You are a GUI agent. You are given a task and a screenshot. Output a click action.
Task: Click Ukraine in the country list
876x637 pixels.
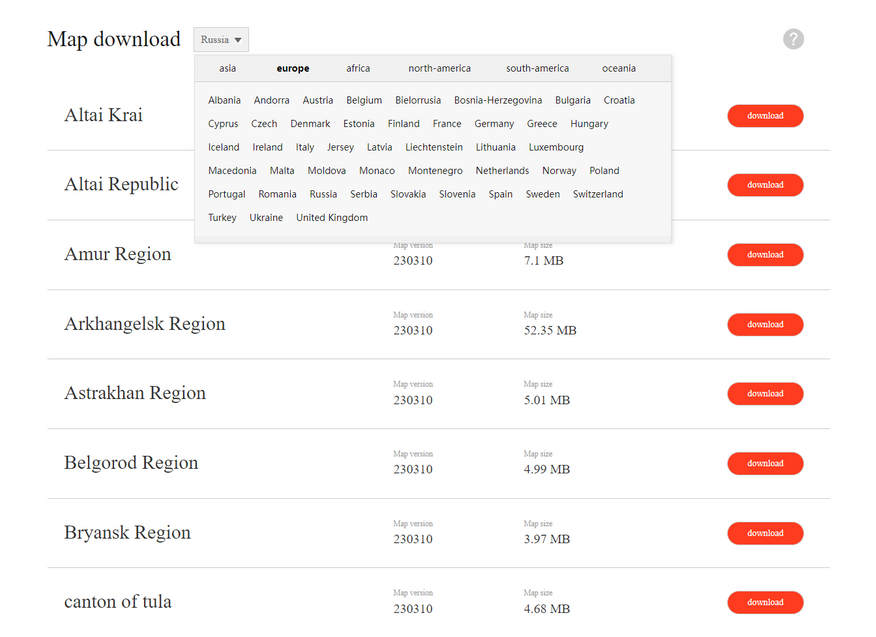point(266,218)
